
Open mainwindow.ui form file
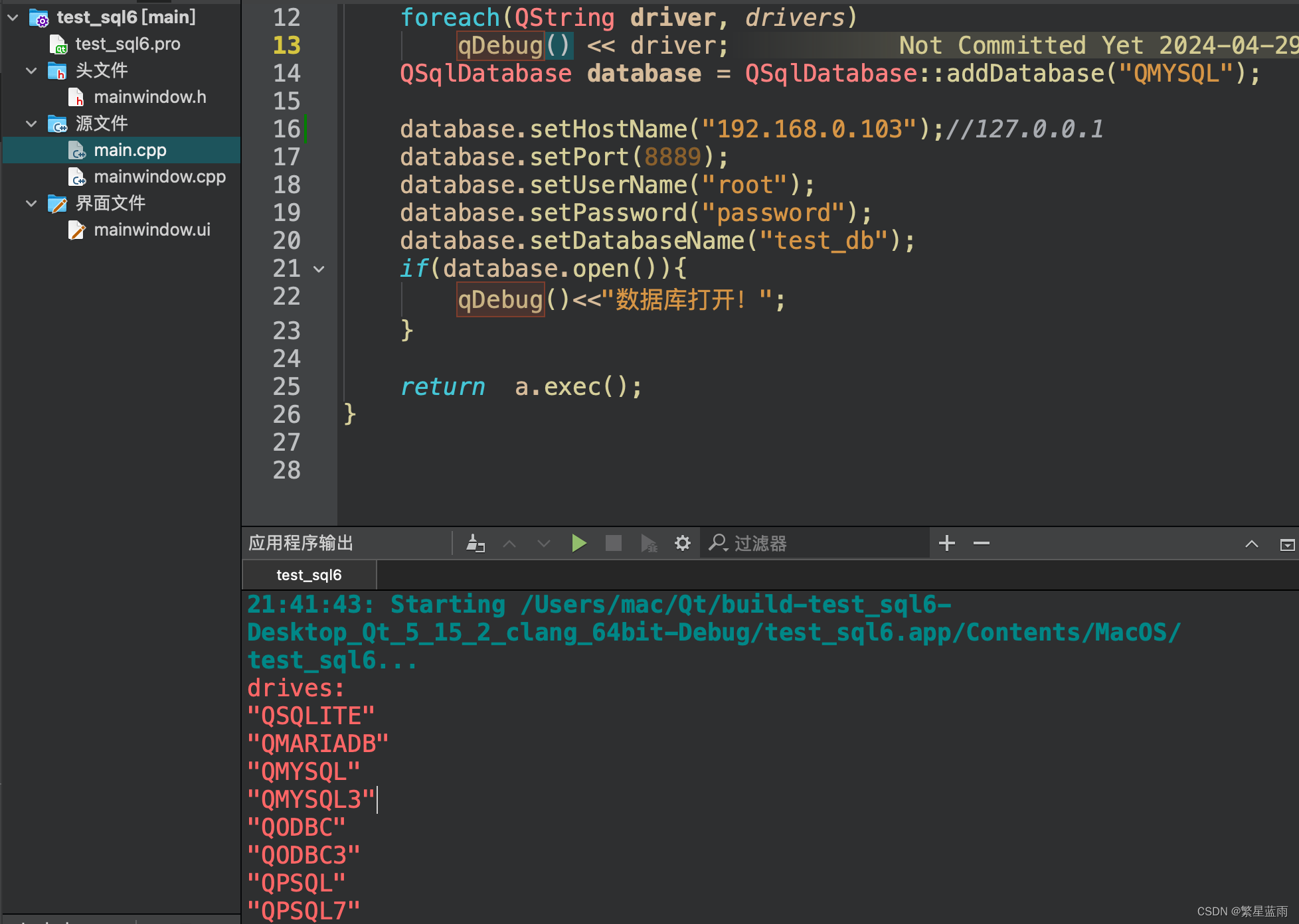tap(151, 230)
